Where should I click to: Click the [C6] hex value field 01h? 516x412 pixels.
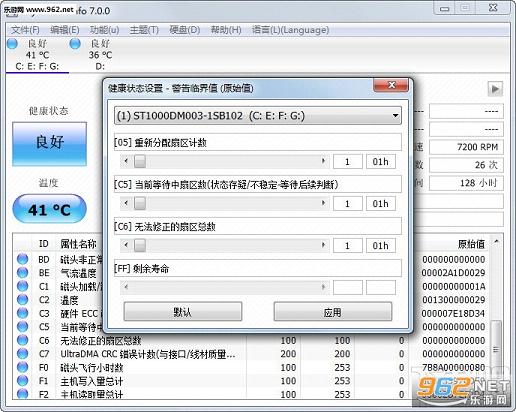tap(381, 246)
